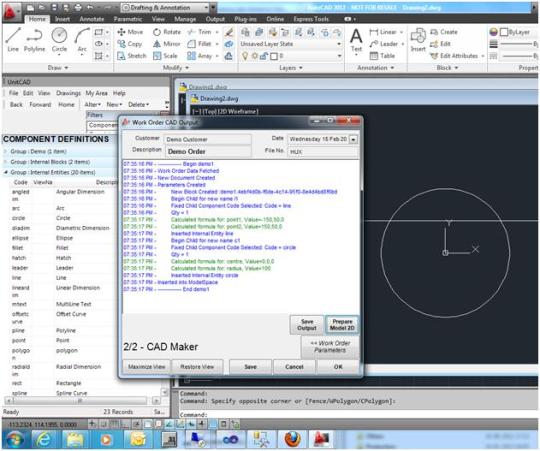The image size is (540, 451).
Task: Click the Stretch tool in Modify
Action: tap(132, 56)
